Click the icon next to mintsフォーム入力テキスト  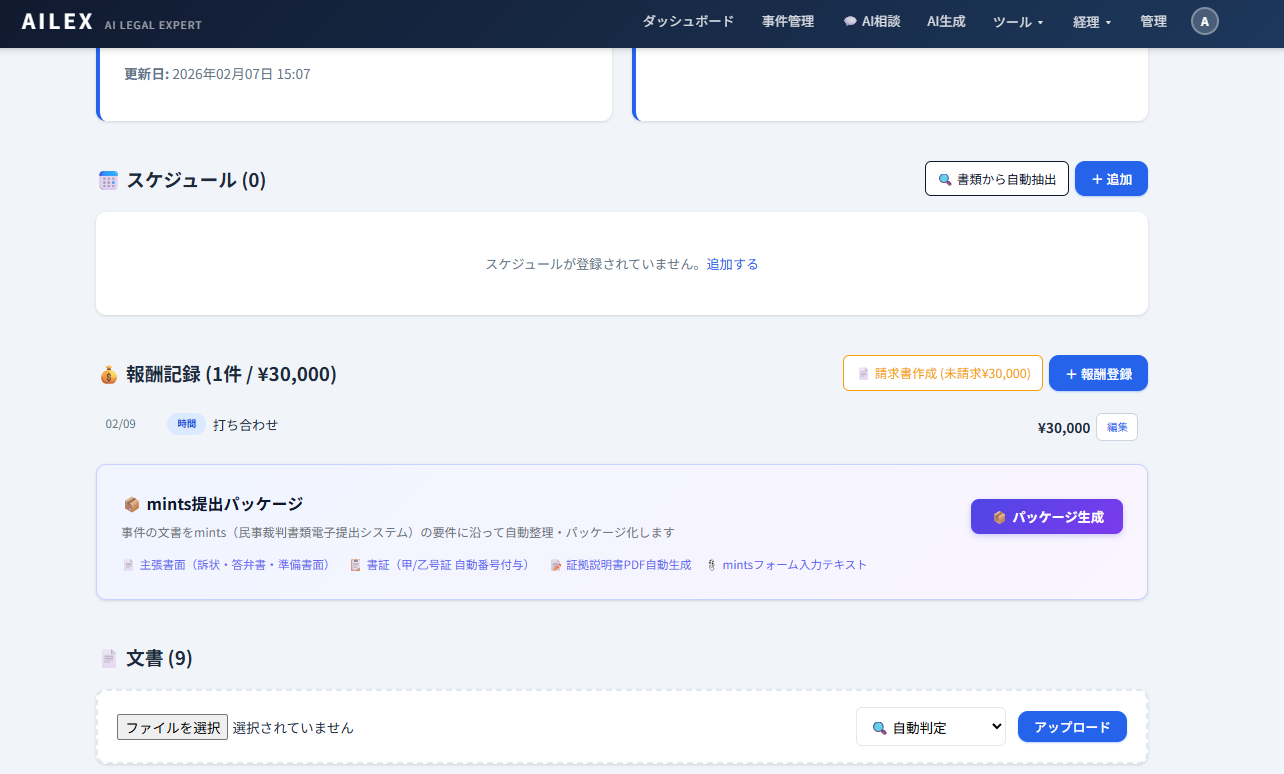[711, 565]
